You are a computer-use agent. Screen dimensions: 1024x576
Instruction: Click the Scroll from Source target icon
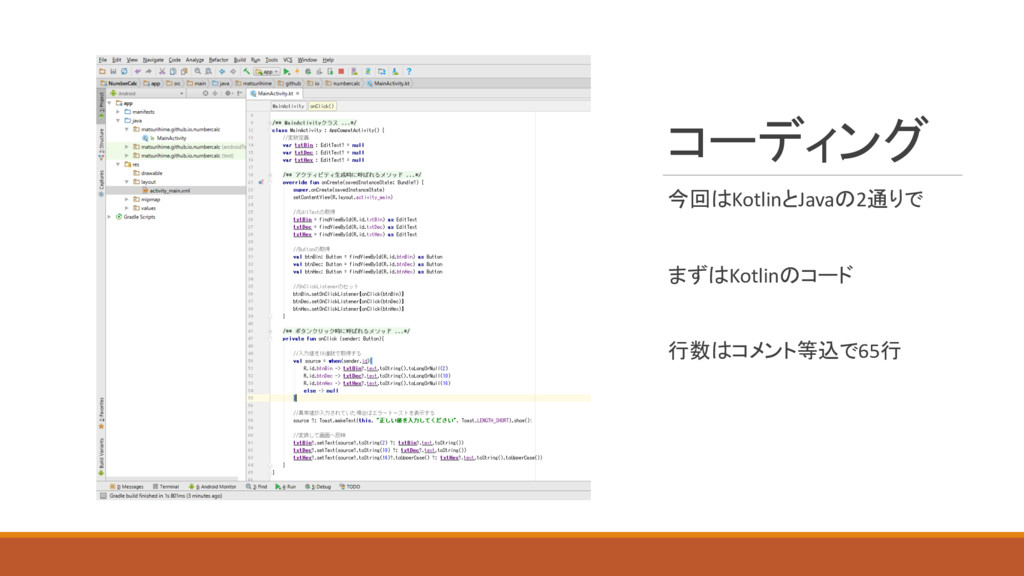coord(205,93)
